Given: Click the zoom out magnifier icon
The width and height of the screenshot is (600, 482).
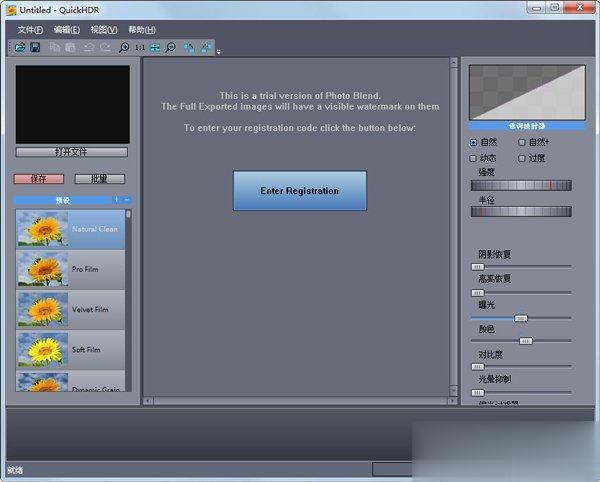Looking at the screenshot, I should point(170,47).
